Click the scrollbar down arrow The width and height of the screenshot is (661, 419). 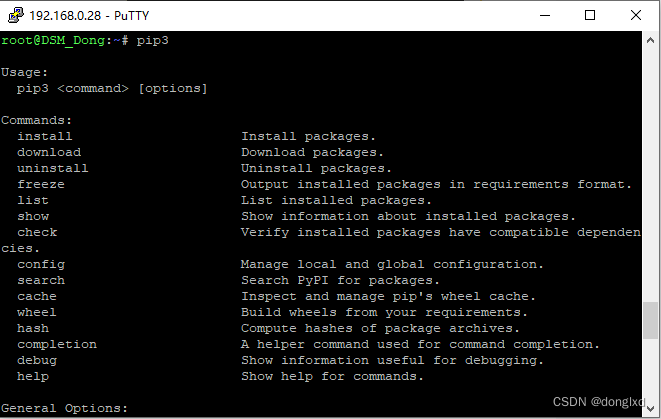pyautogui.click(x=651, y=410)
